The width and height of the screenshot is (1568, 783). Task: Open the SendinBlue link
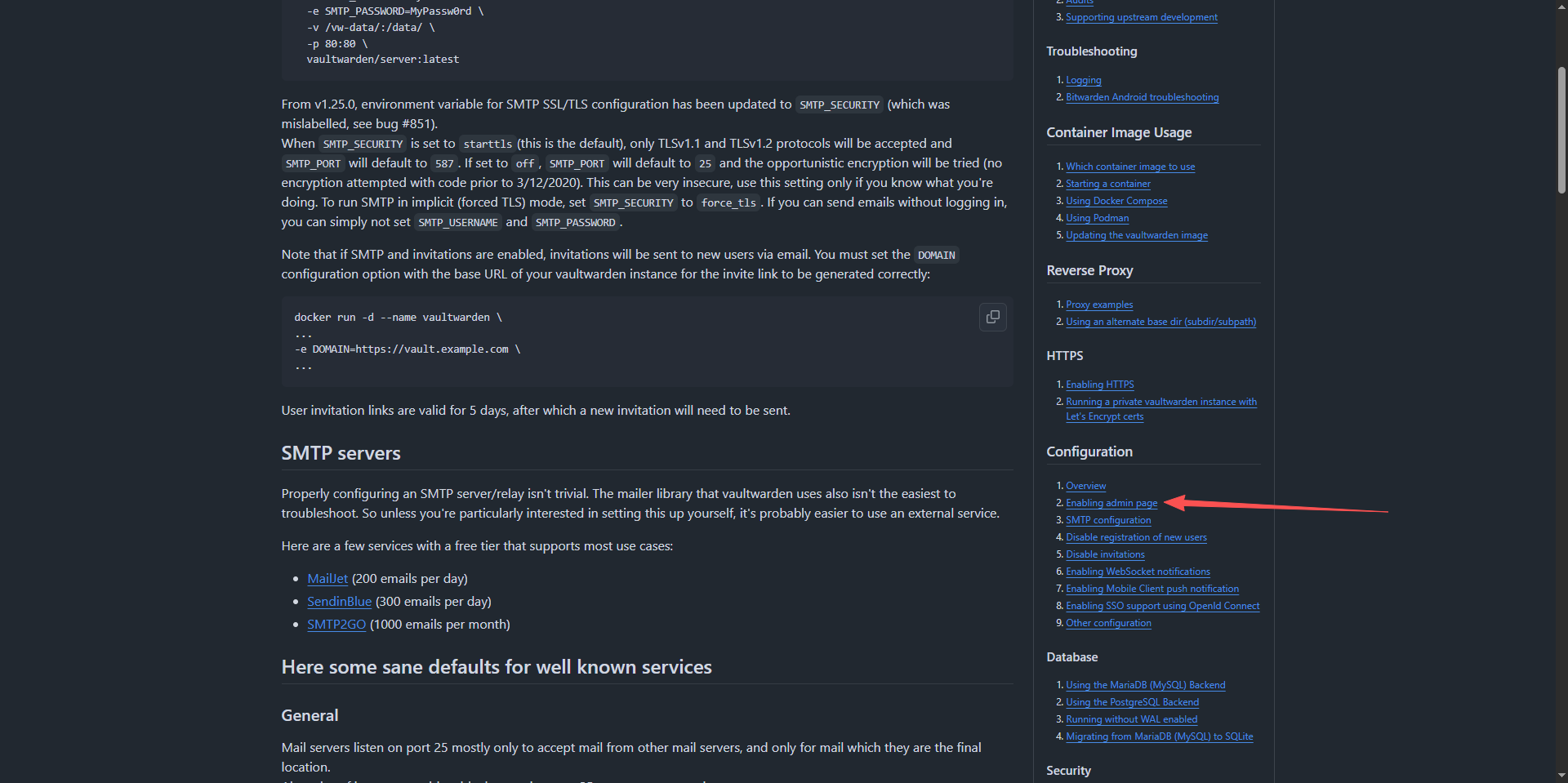pyautogui.click(x=339, y=602)
